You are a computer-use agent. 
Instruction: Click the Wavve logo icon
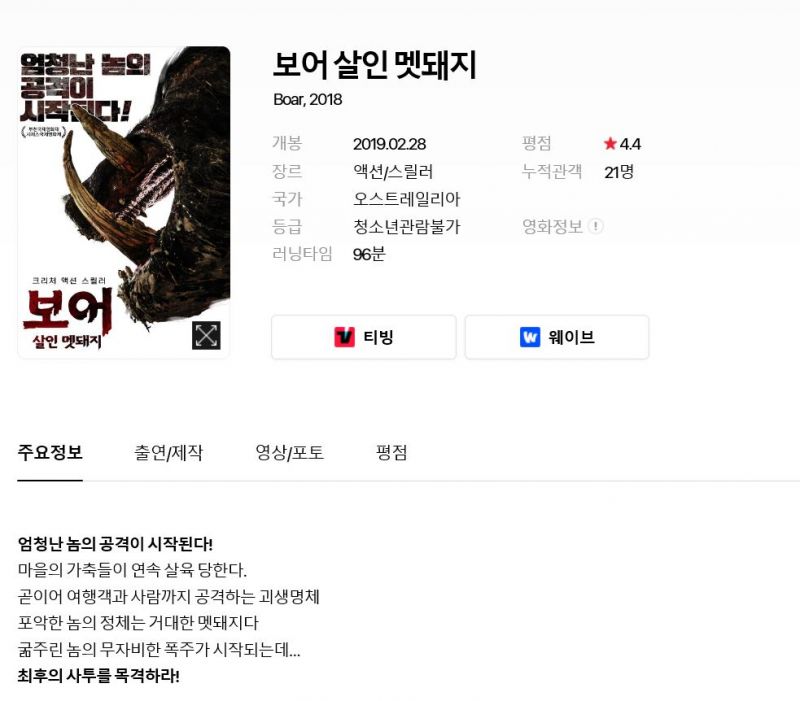pos(530,337)
